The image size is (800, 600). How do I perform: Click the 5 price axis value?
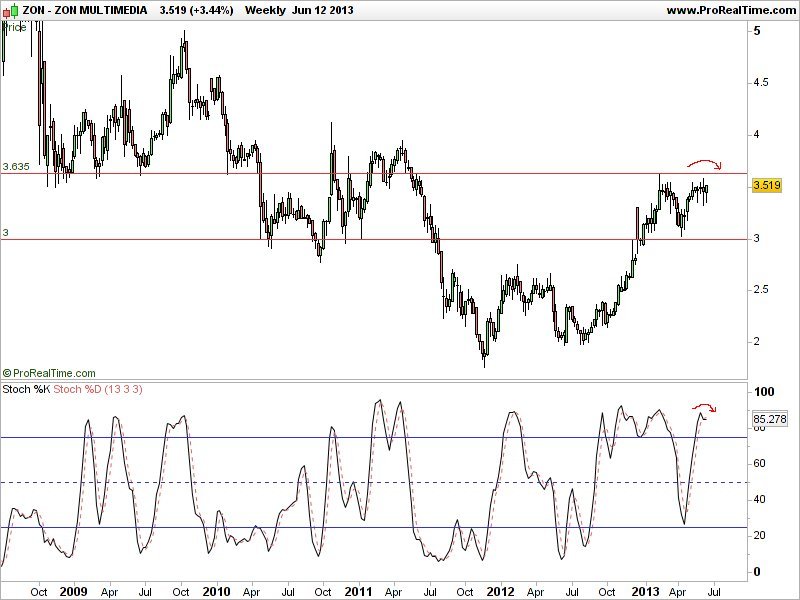(757, 31)
